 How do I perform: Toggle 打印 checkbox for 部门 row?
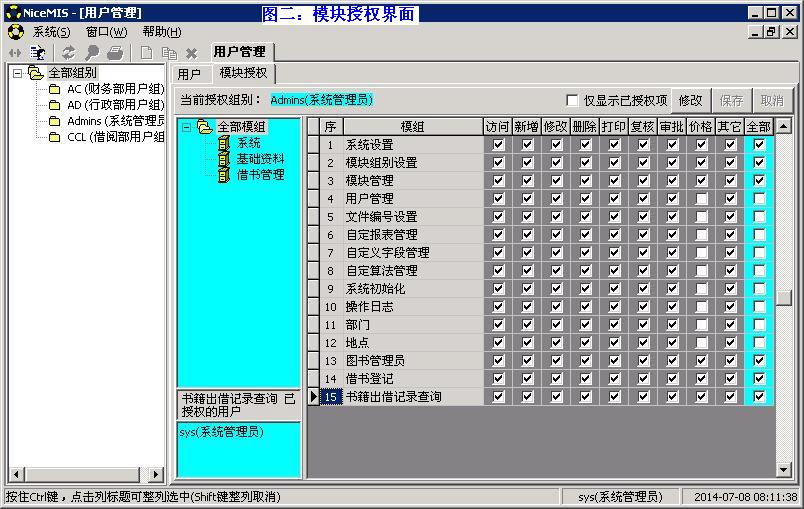tap(614, 324)
